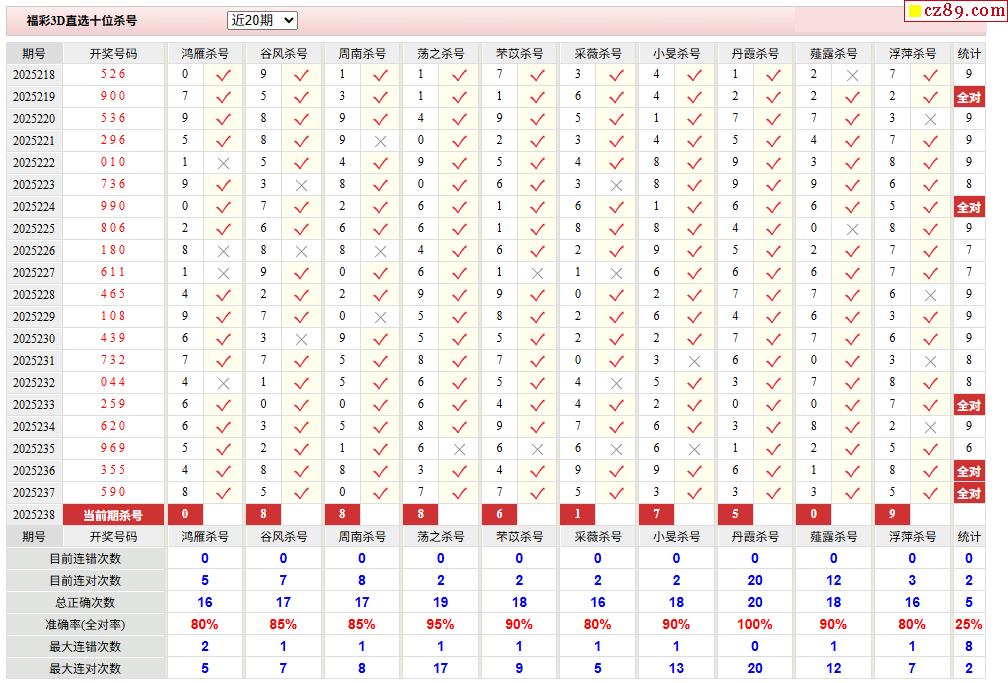Viewport: 1008px width, 683px height.
Task: Click the red 0 kill number under 鸿雁杀号 in row 2025238
Action: point(185,514)
